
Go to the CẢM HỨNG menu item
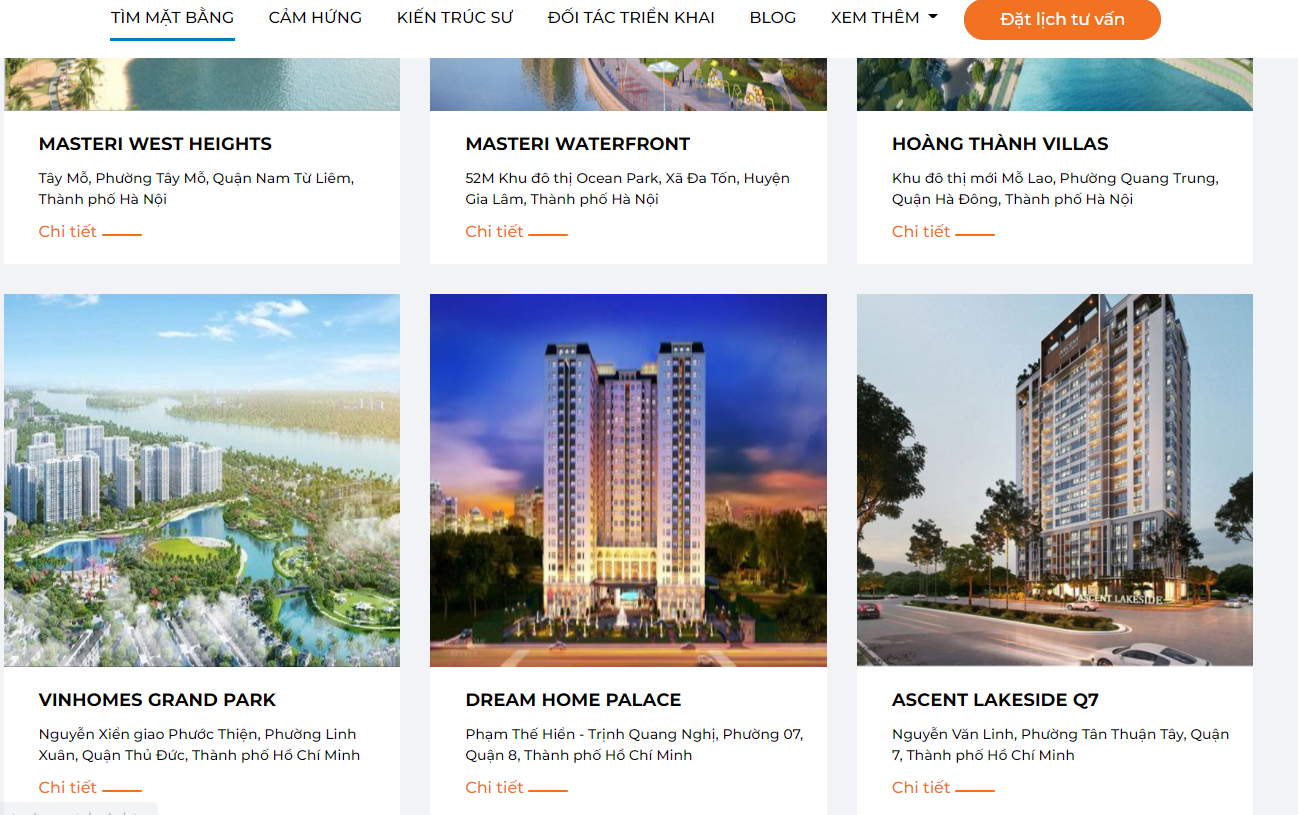tap(315, 18)
